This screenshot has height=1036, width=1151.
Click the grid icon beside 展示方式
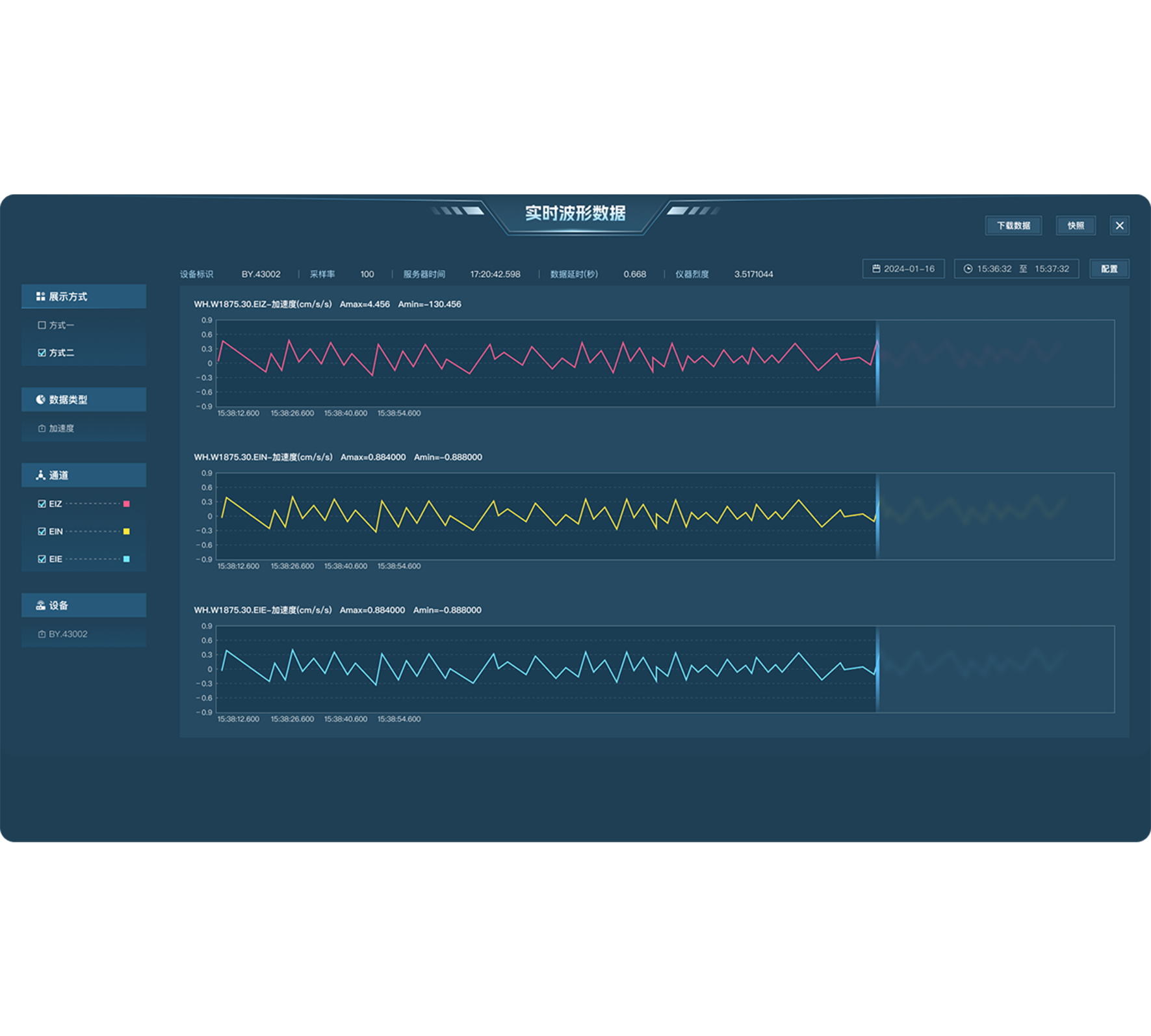(x=40, y=296)
